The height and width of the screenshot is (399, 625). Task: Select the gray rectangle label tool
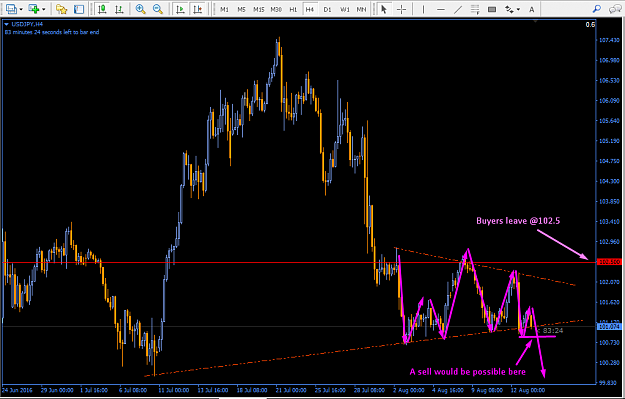pos(492,9)
